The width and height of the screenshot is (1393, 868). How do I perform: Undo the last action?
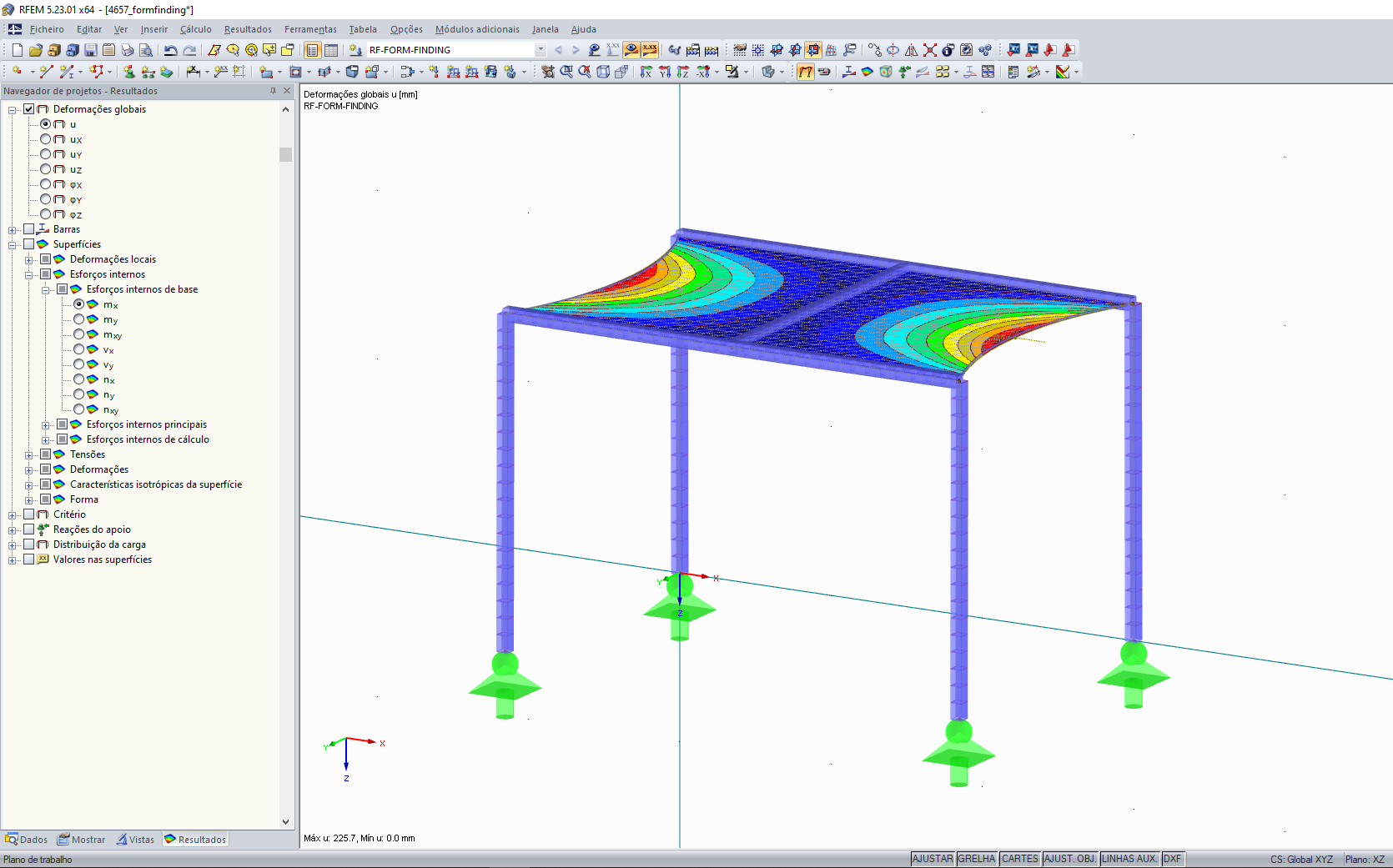(x=171, y=50)
